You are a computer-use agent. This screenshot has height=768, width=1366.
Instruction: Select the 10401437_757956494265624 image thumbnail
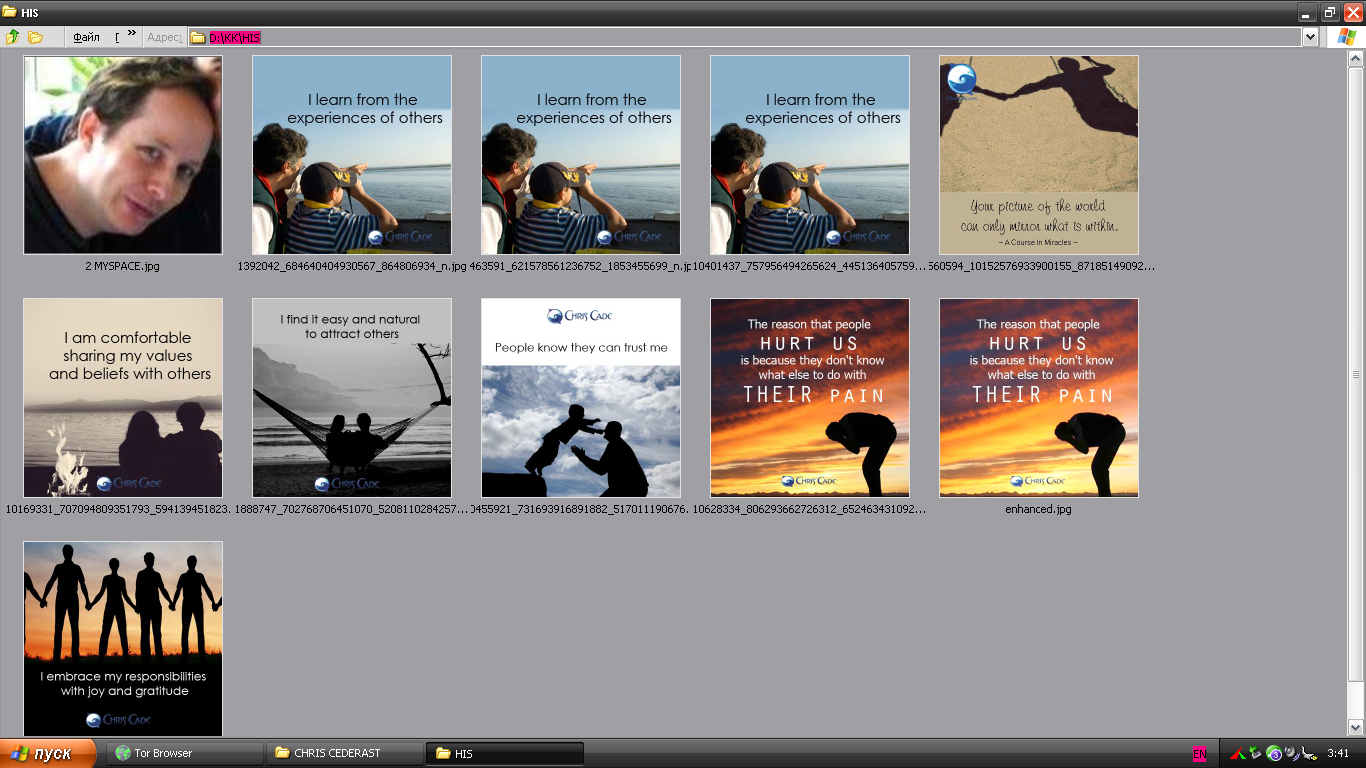[810, 155]
